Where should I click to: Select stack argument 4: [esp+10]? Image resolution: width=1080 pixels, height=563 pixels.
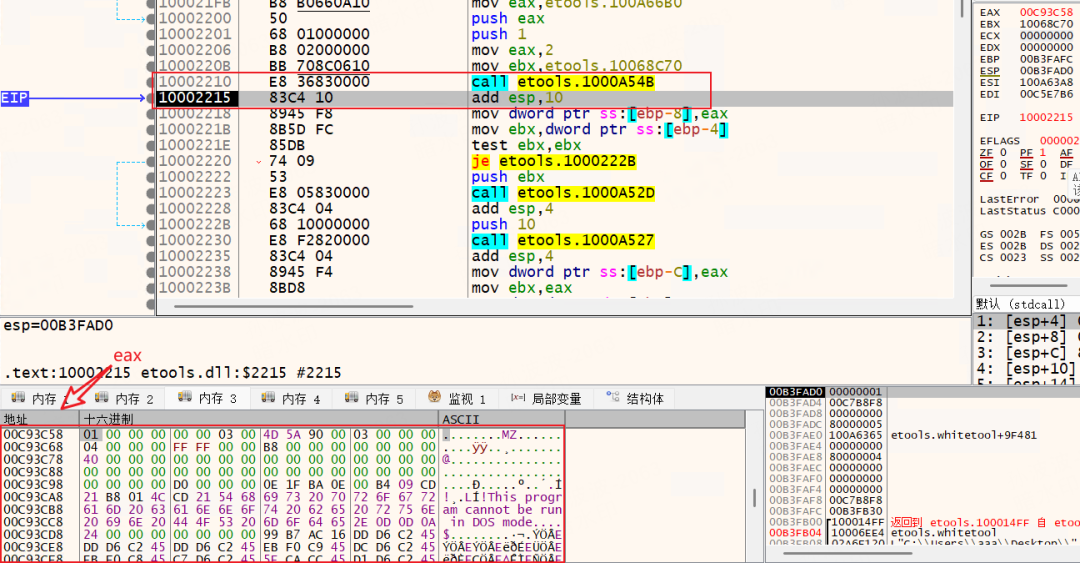(1026, 369)
